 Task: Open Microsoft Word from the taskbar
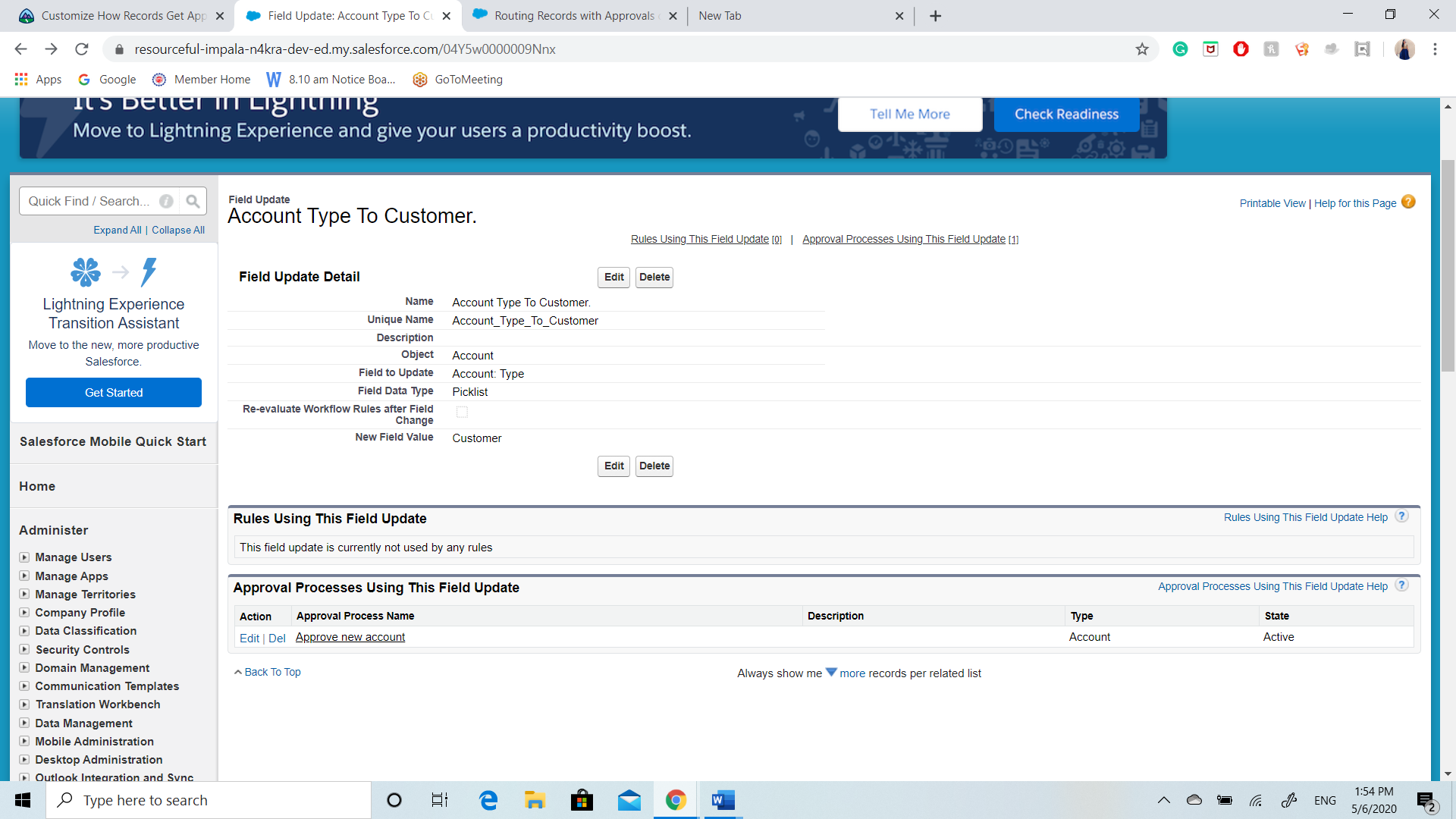point(723,800)
